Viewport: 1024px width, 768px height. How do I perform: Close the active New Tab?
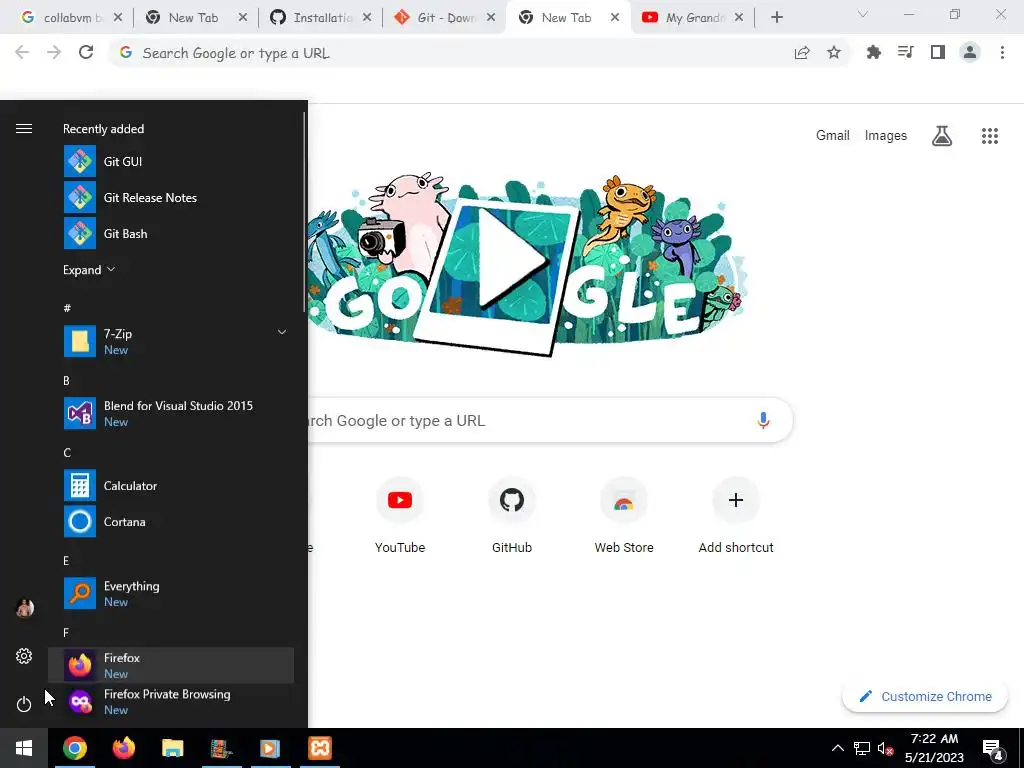(615, 18)
